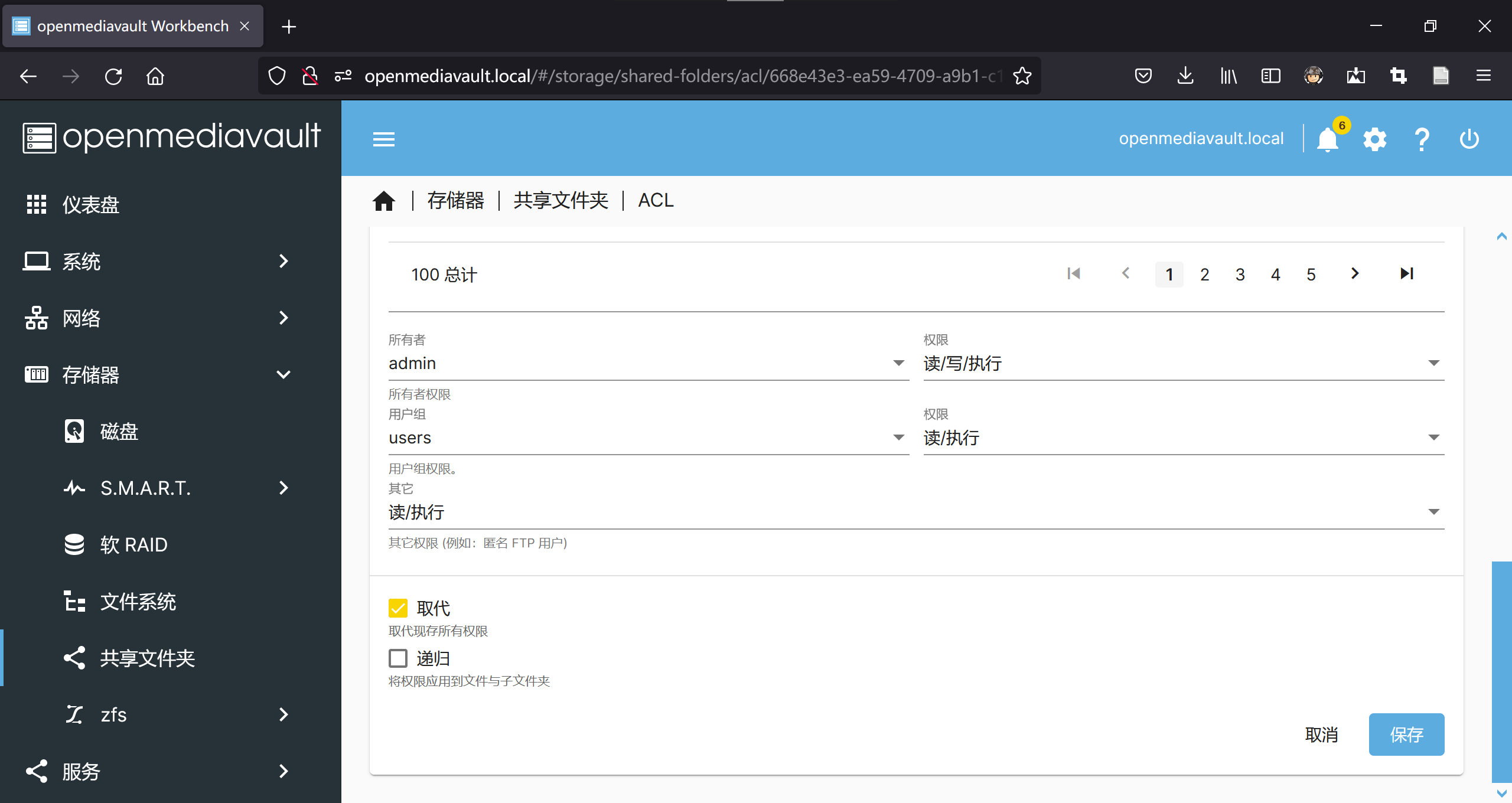Image resolution: width=1512 pixels, height=803 pixels.
Task: Go to next page arrow in pagination
Action: (1355, 273)
